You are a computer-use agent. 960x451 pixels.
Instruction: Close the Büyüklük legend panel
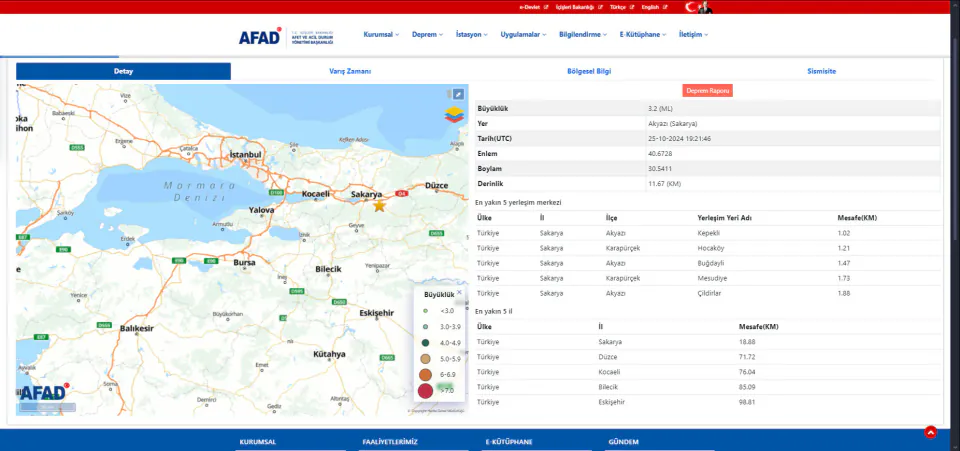pyautogui.click(x=459, y=293)
